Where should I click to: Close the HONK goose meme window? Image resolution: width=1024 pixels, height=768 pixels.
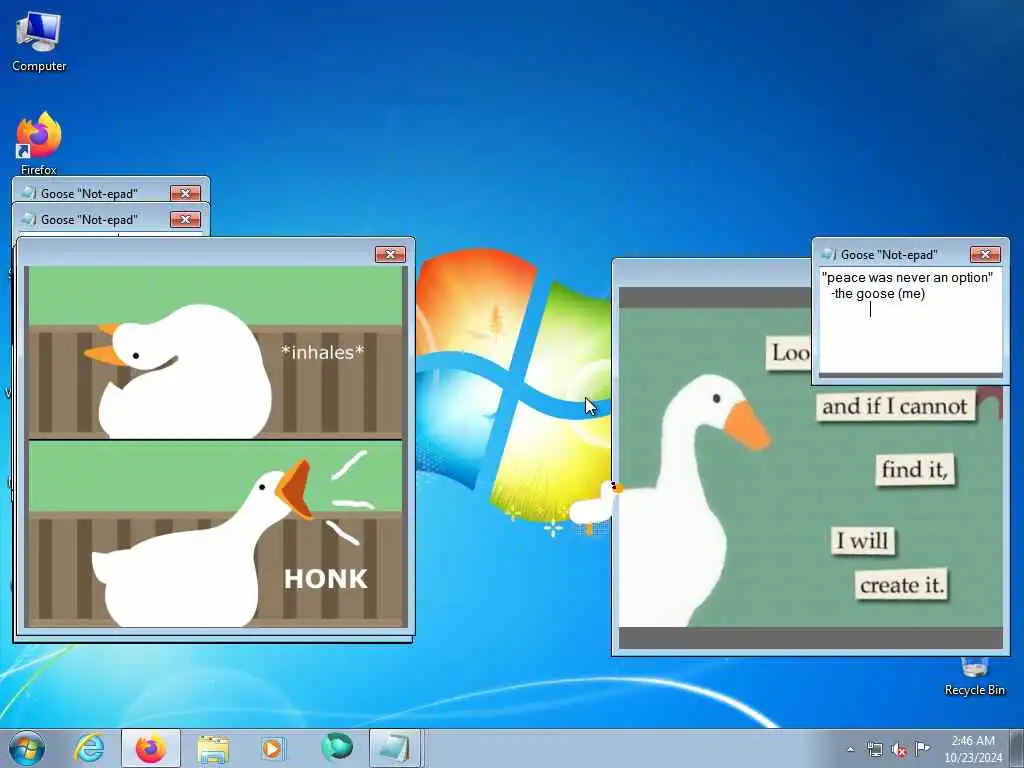point(390,254)
